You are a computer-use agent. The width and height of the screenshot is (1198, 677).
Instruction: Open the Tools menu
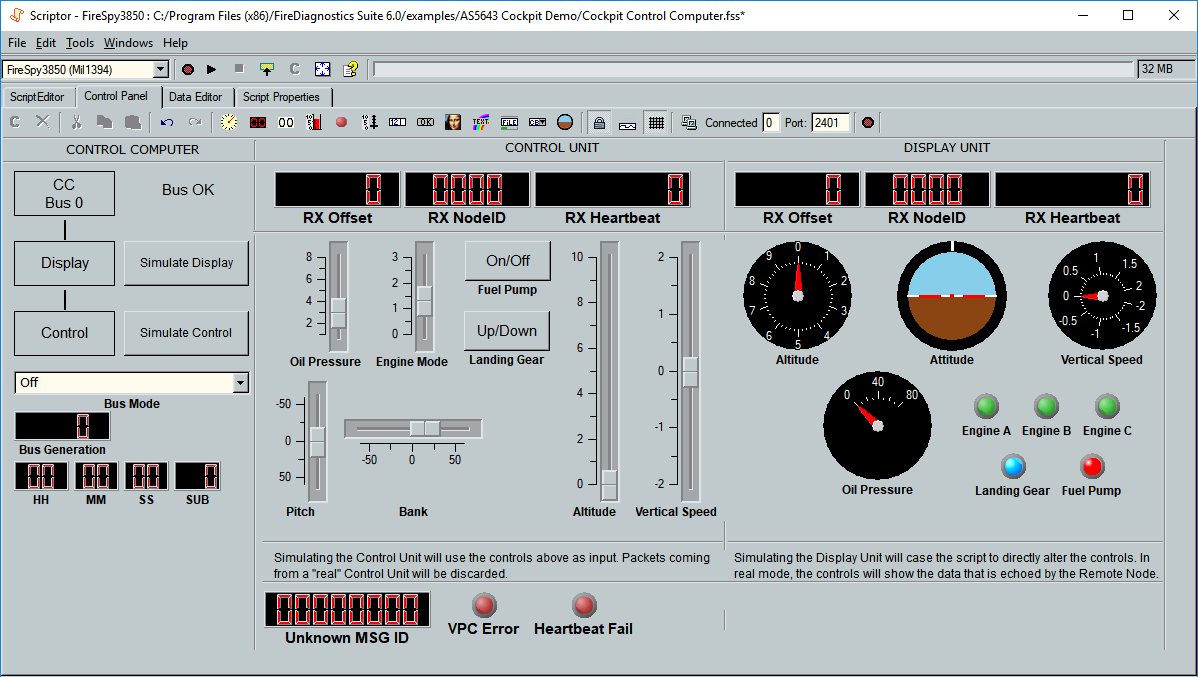(x=79, y=43)
